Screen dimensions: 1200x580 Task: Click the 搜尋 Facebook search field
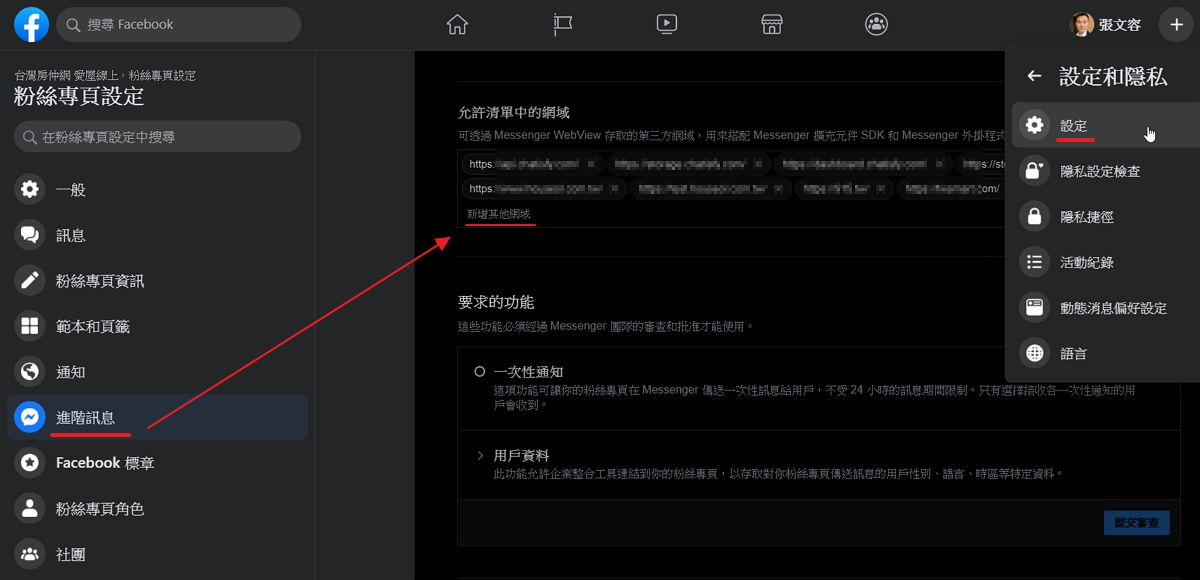point(178,25)
